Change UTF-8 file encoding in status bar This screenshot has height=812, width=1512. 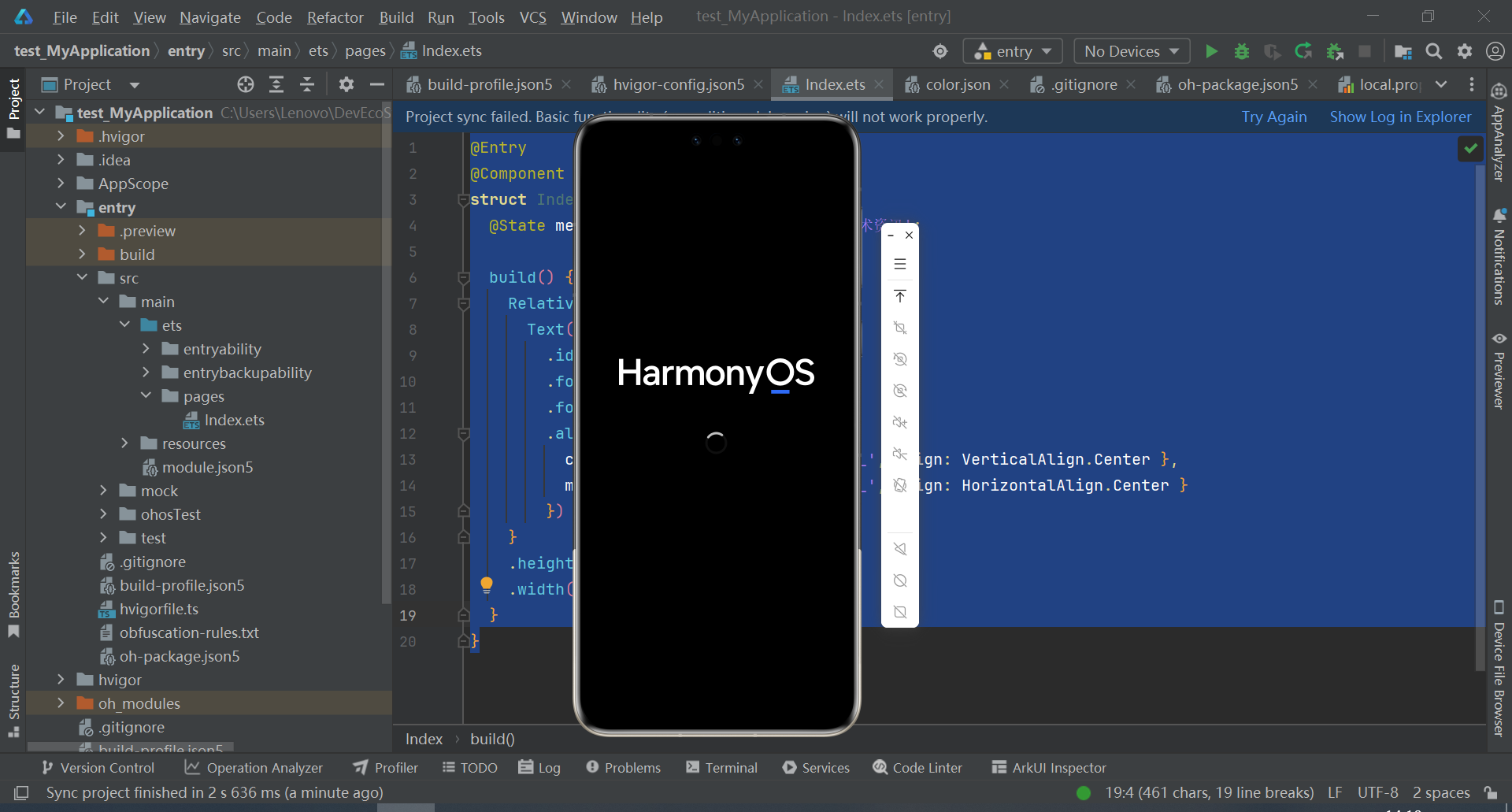coord(1377,792)
